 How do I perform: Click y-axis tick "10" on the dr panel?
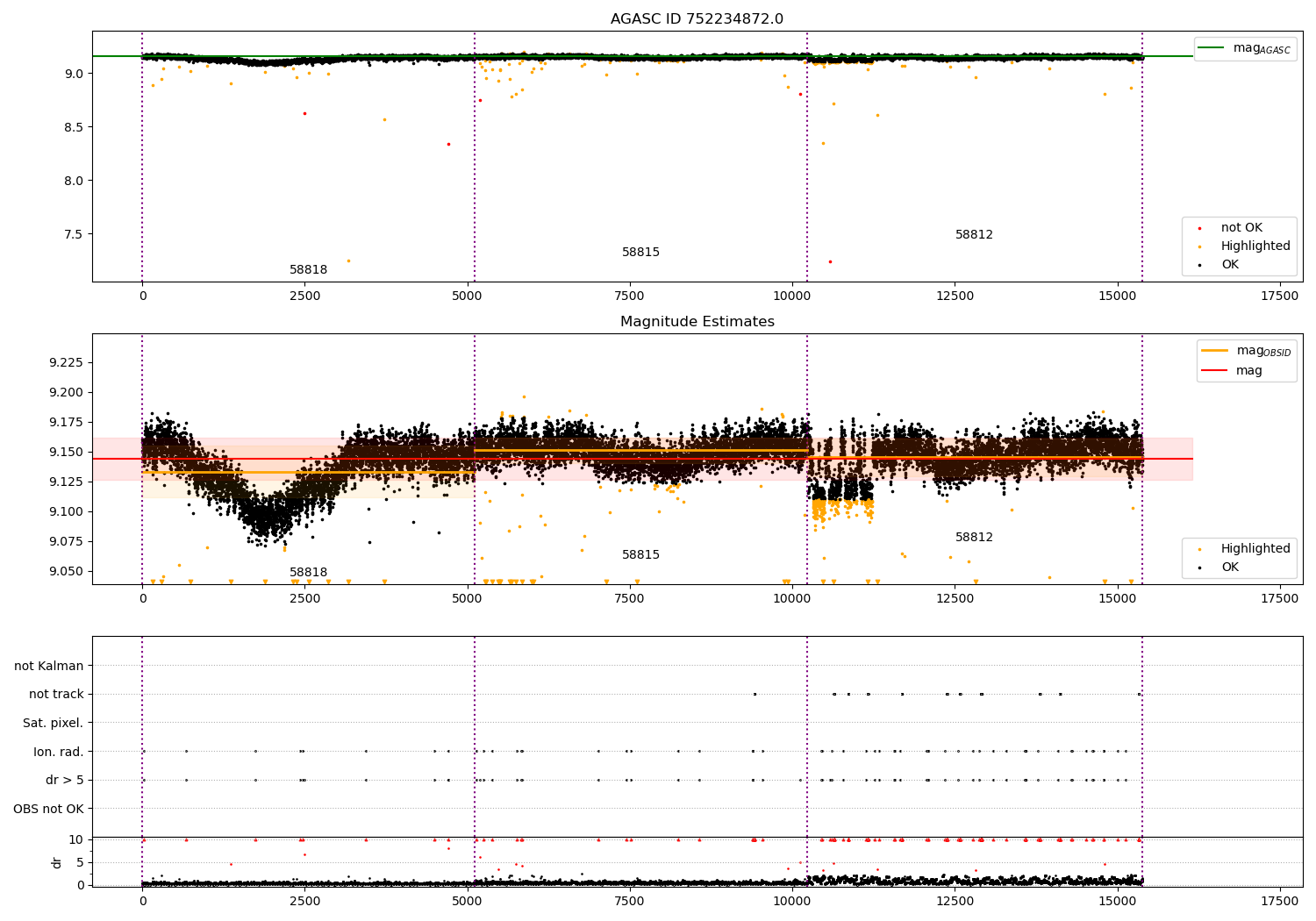coord(76,840)
